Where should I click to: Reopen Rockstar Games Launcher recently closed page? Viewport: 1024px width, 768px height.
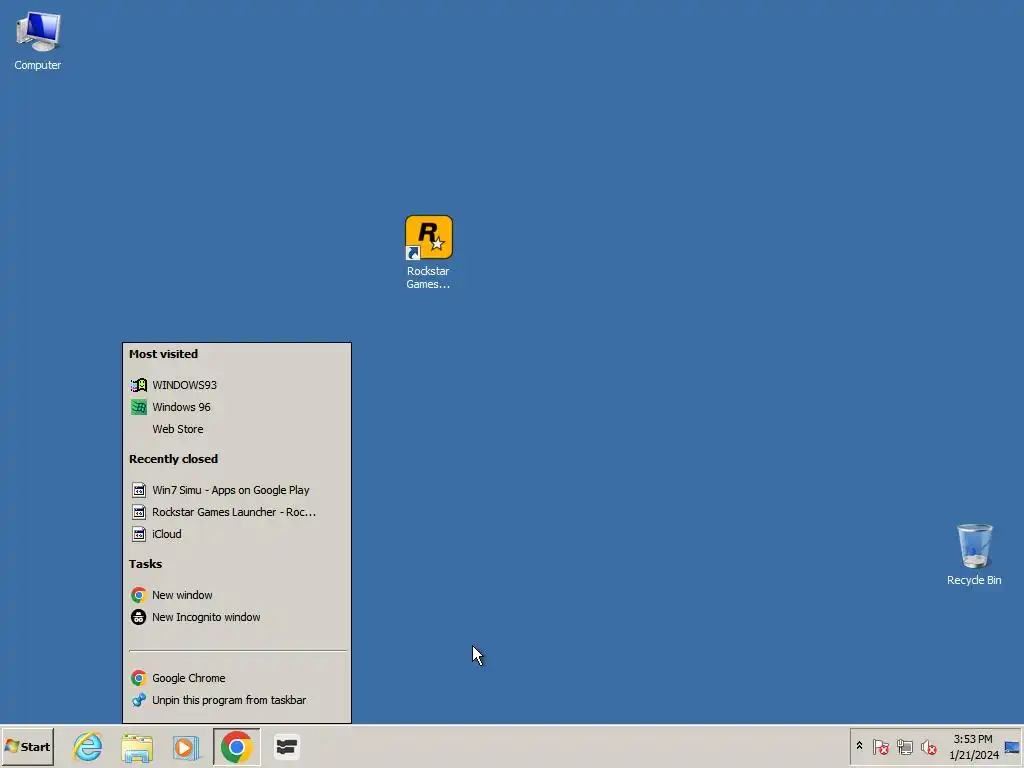click(237, 512)
